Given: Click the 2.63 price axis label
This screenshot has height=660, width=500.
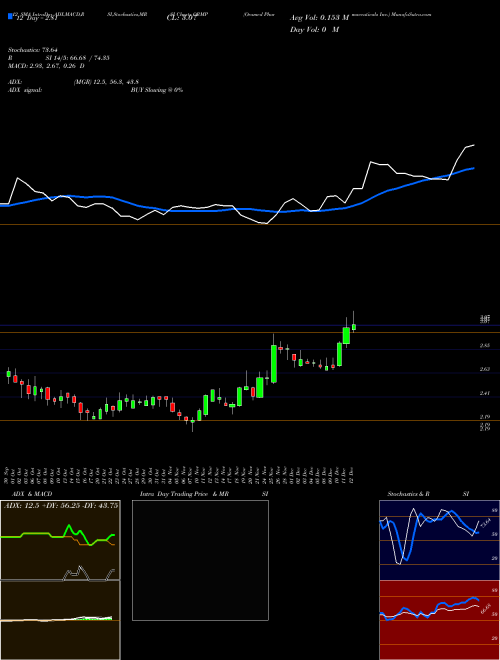Looking at the screenshot, I should click(x=485, y=369).
